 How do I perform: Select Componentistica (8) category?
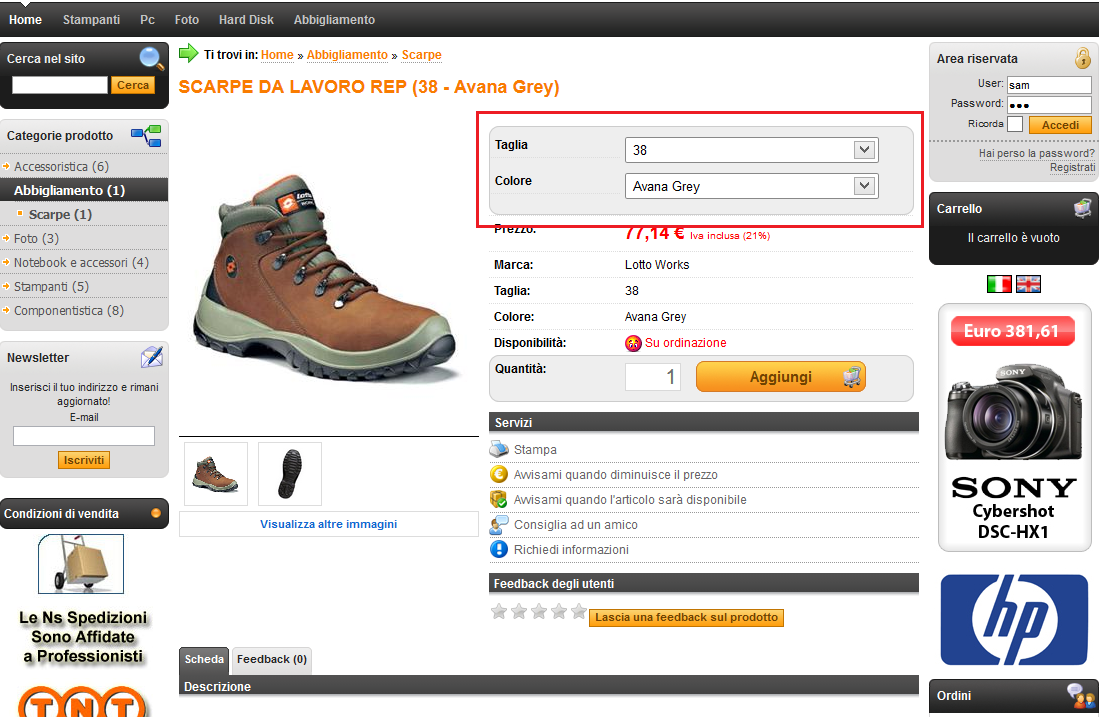click(x=69, y=310)
